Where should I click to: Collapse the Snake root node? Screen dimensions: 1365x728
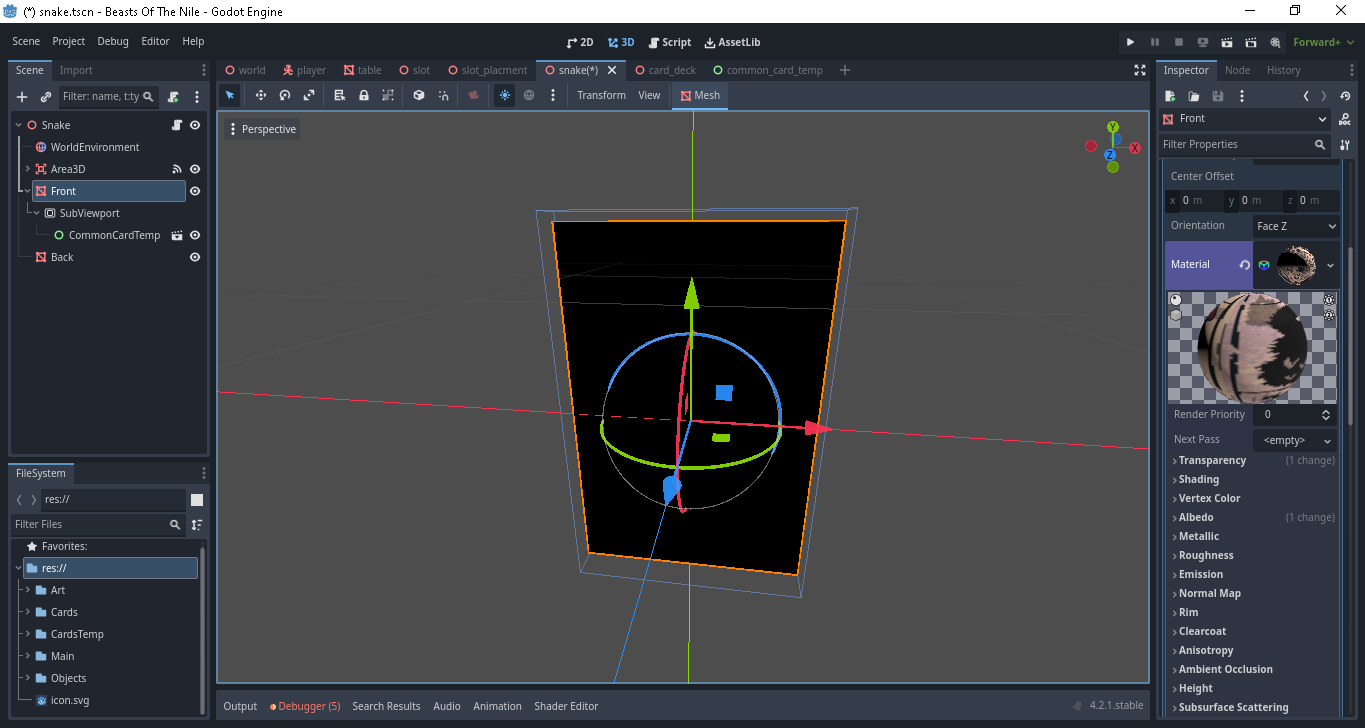(x=18, y=125)
